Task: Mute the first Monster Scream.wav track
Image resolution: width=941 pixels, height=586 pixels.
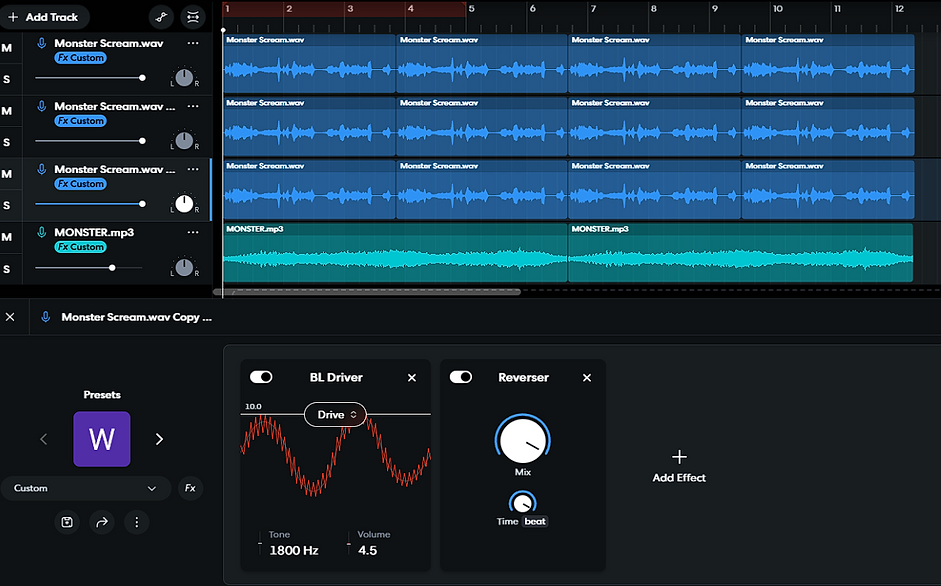Action: 7,48
